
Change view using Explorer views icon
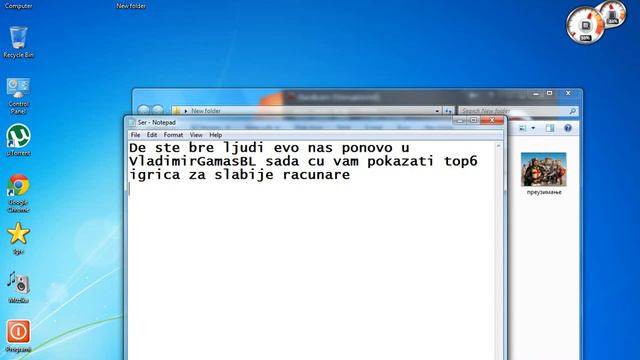pos(522,129)
